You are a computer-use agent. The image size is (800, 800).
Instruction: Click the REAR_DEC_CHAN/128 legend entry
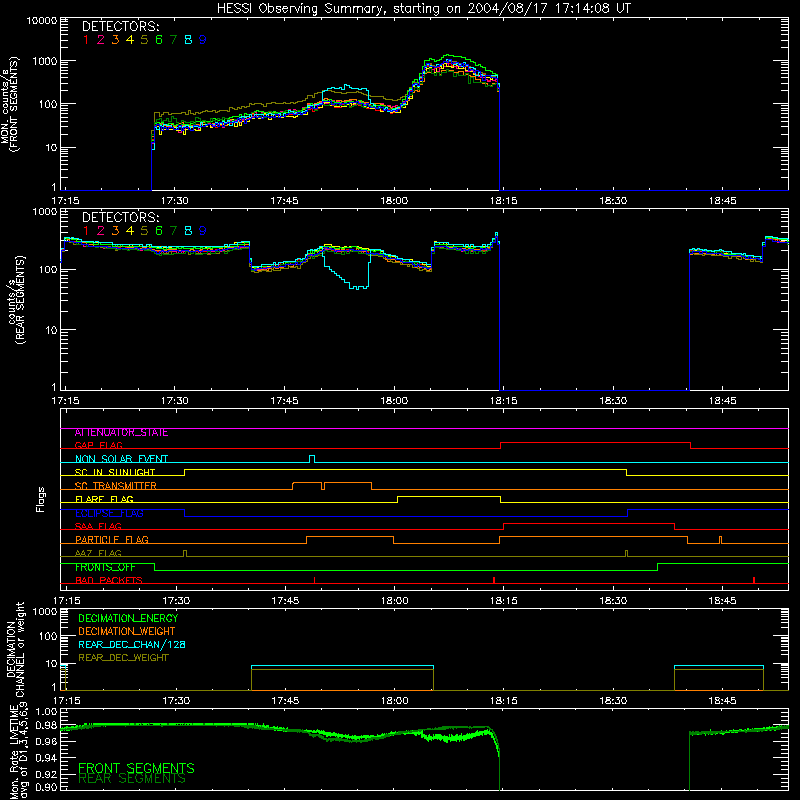(x=132, y=645)
